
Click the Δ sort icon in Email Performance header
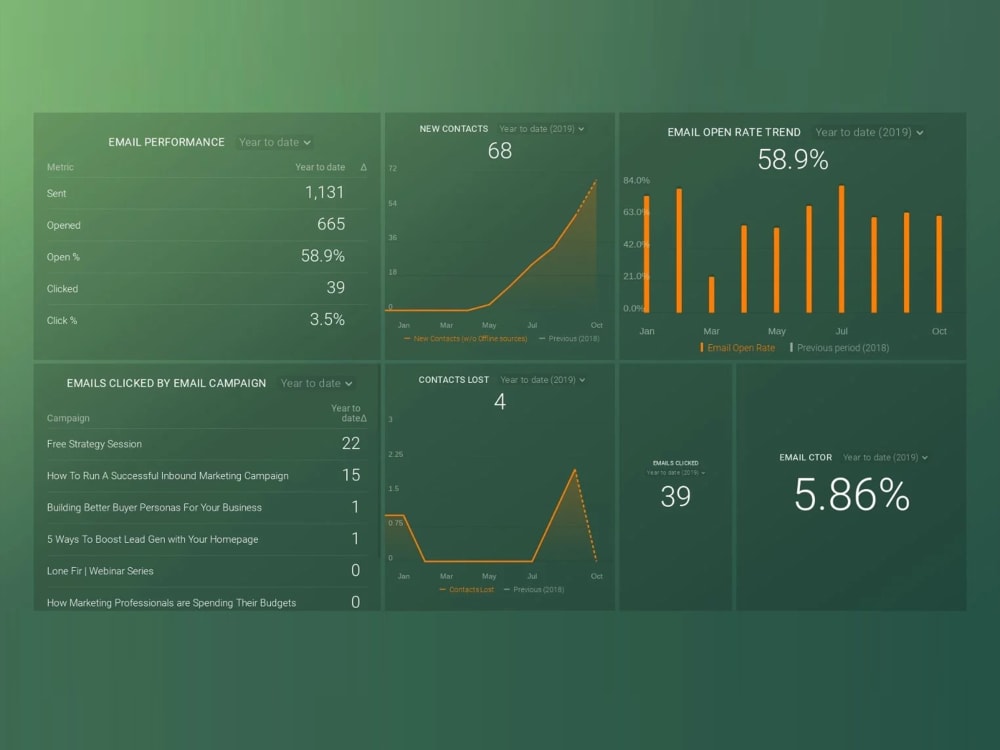[x=363, y=167]
